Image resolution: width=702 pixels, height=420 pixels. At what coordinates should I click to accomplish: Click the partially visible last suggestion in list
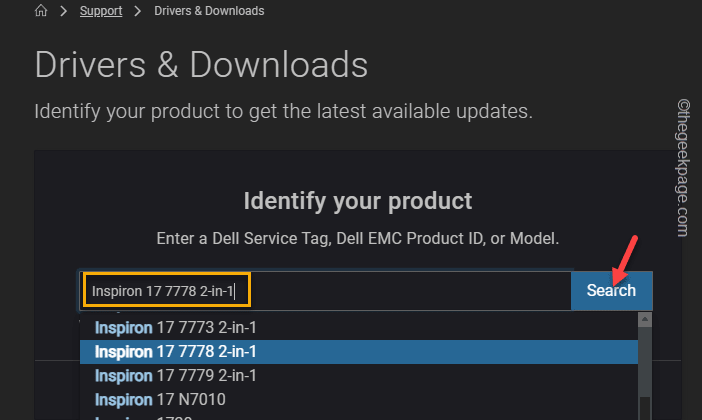359,416
